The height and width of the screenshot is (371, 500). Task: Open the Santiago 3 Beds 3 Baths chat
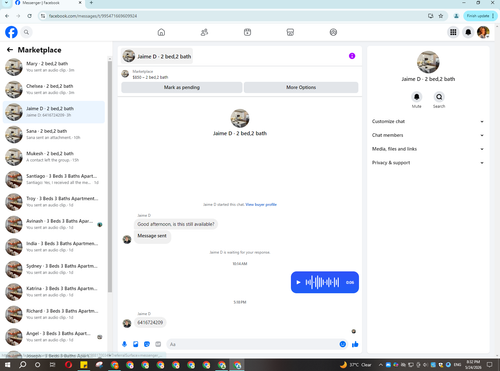click(54, 179)
